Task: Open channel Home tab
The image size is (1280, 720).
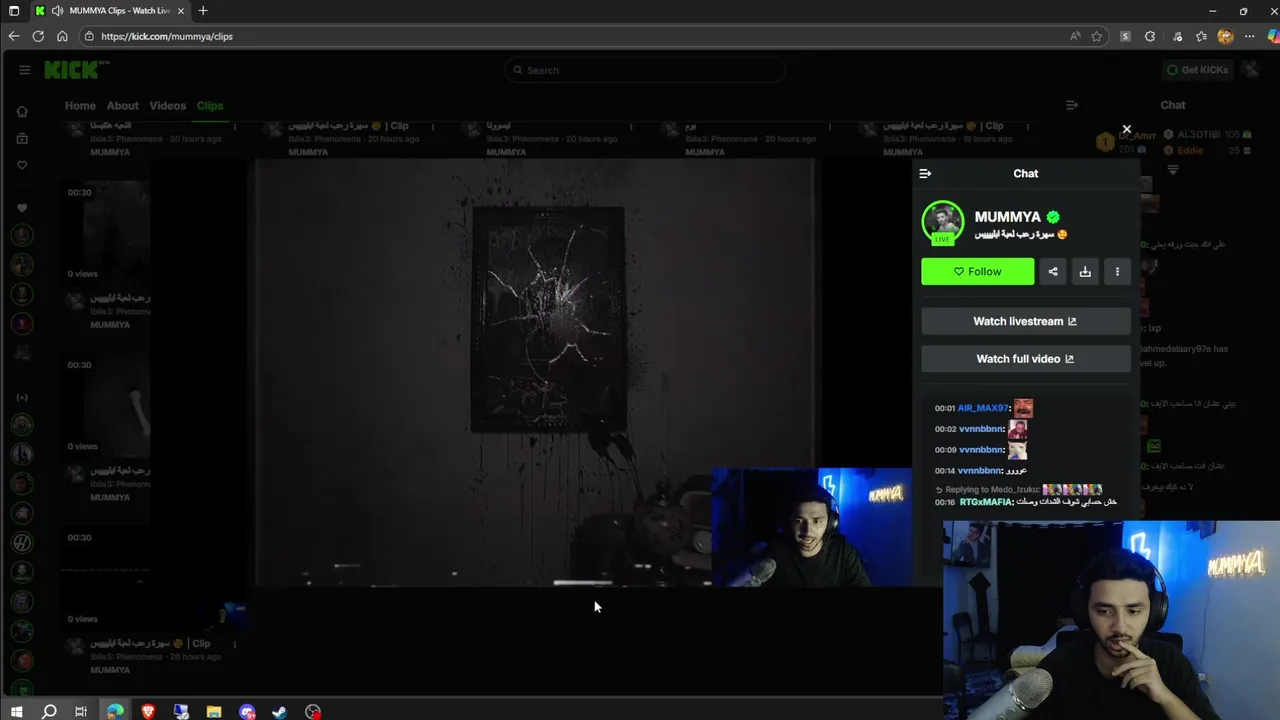Action: 80,106
